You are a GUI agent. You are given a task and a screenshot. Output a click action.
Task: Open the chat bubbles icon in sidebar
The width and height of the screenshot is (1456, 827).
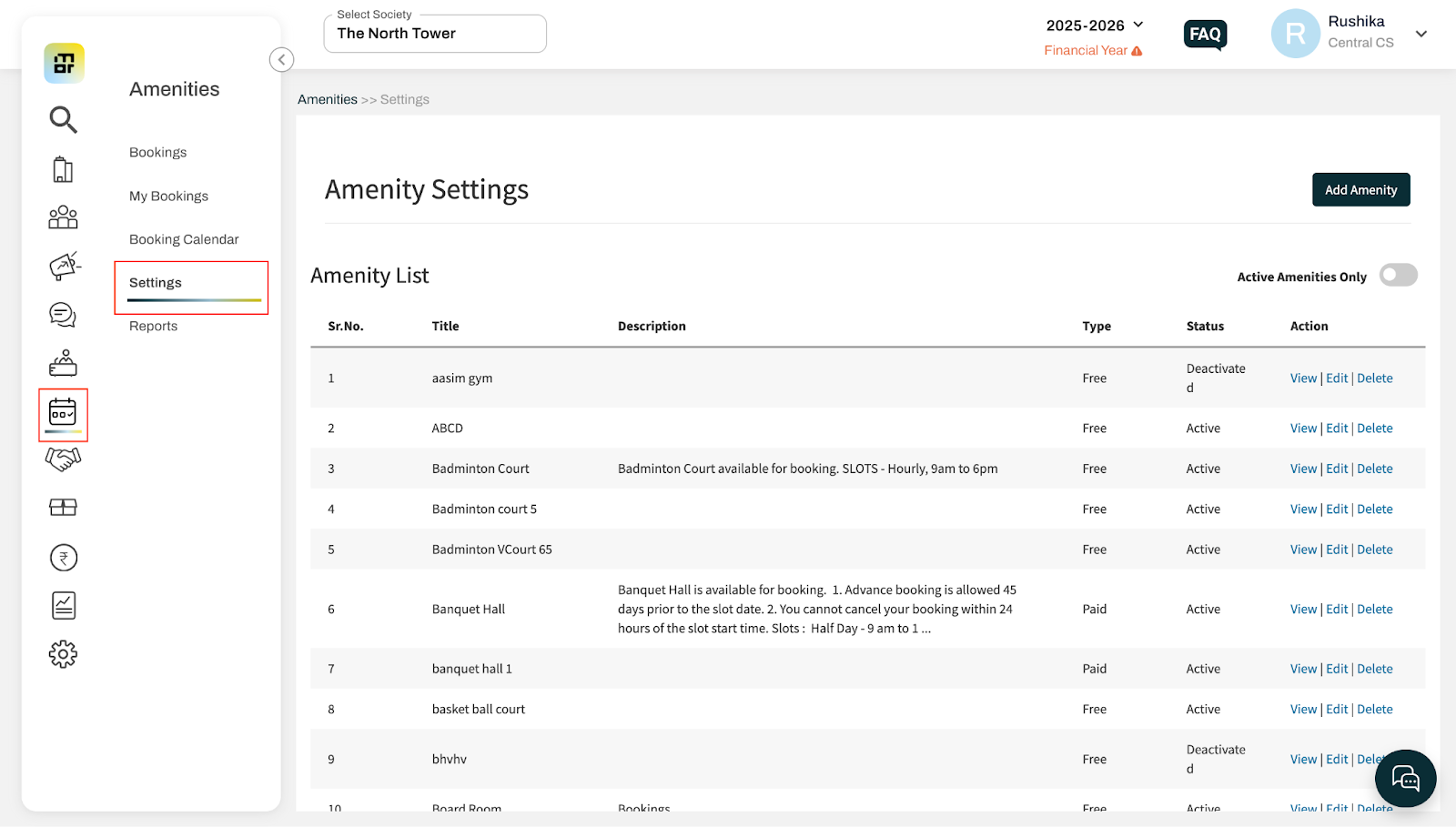[x=63, y=315]
